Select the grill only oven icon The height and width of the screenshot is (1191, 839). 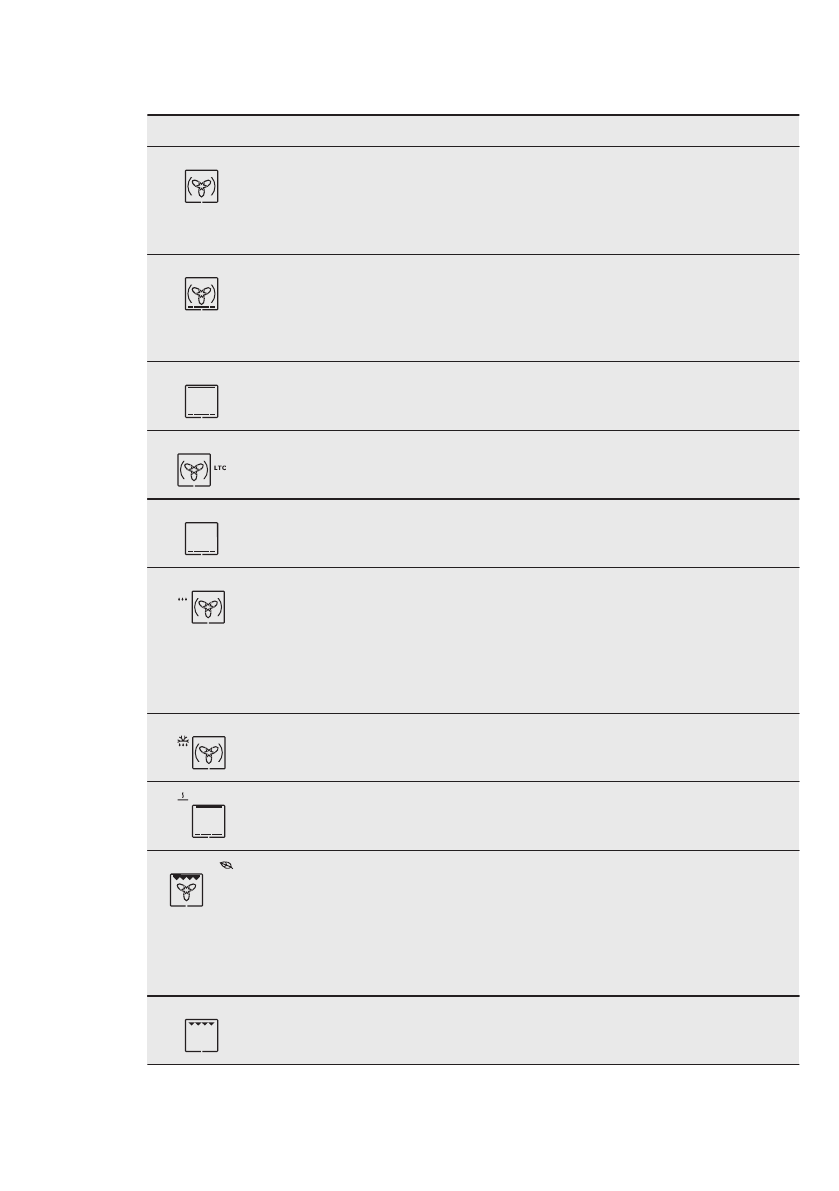202,1036
